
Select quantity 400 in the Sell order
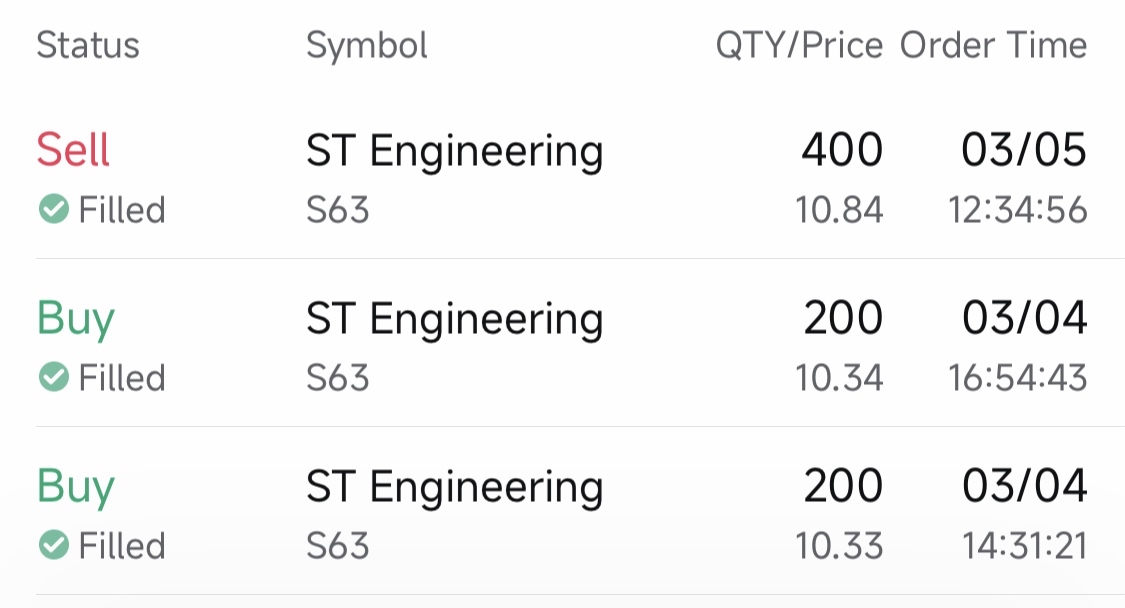tap(842, 150)
